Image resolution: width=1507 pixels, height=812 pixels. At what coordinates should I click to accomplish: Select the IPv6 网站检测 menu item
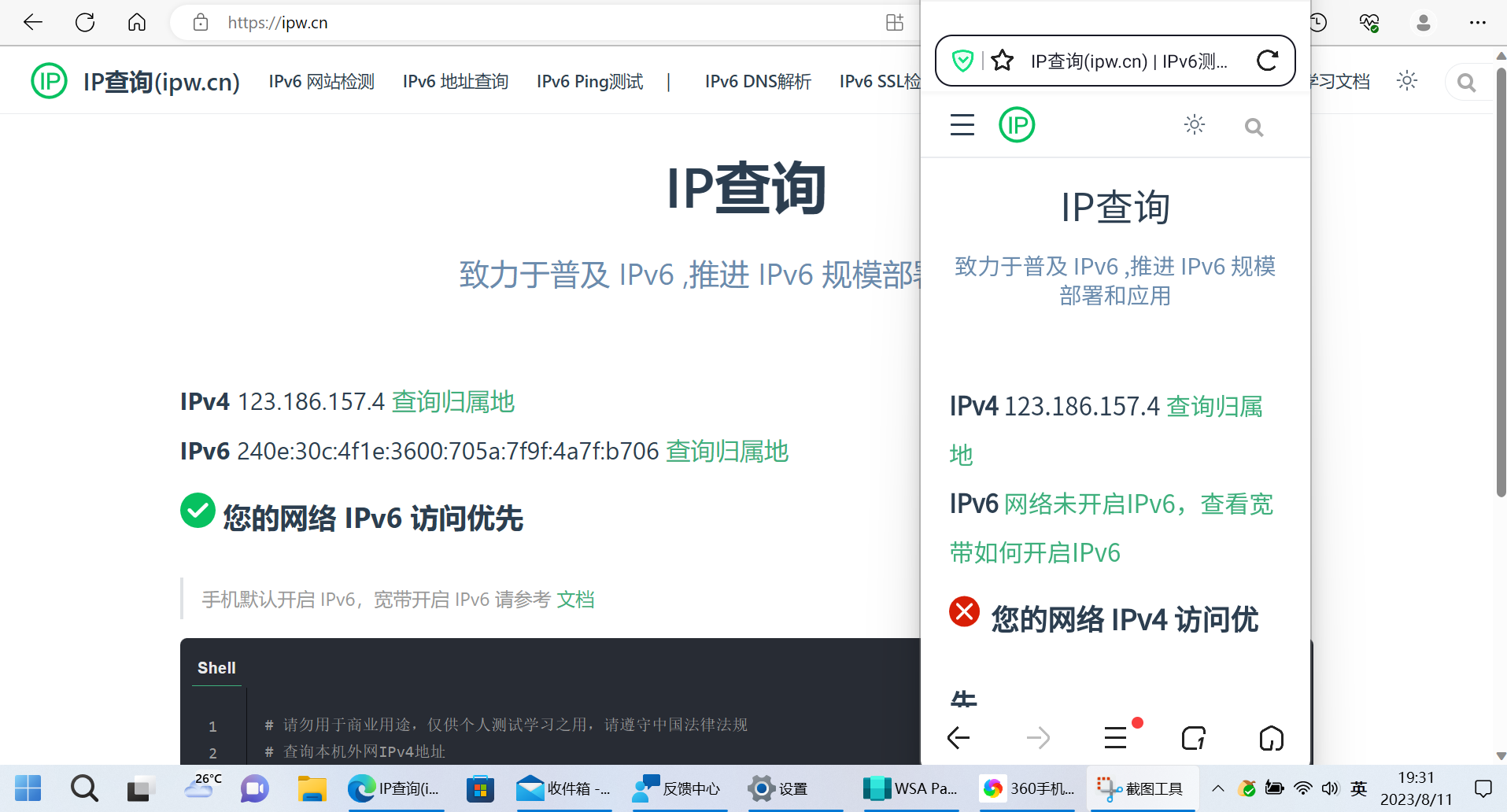pyautogui.click(x=320, y=81)
